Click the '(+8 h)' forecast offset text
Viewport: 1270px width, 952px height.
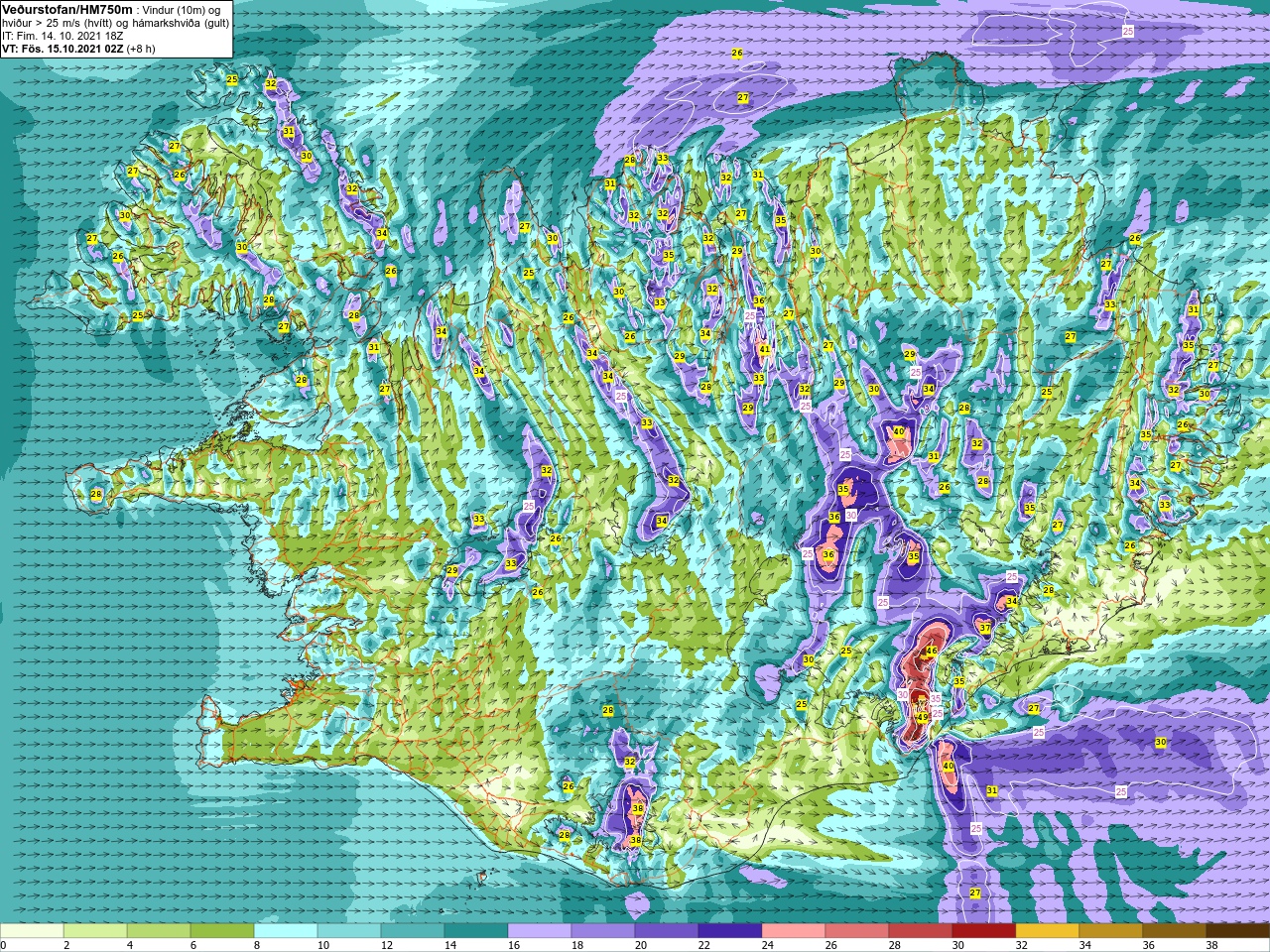pos(141,48)
